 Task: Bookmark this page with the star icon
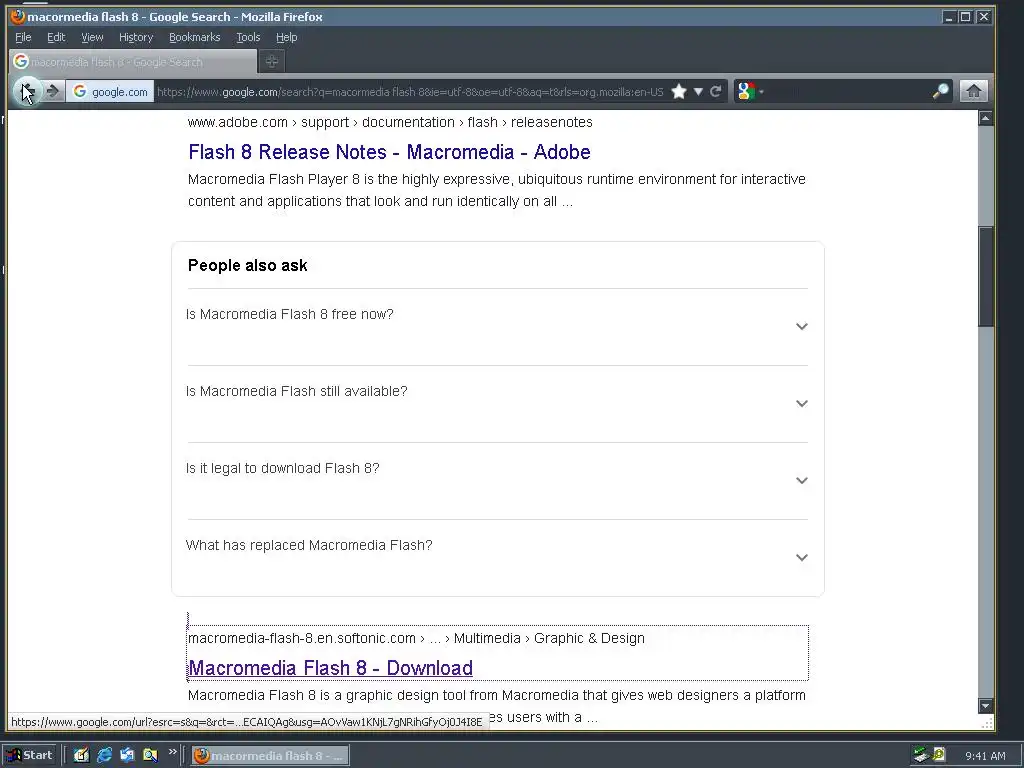679,91
